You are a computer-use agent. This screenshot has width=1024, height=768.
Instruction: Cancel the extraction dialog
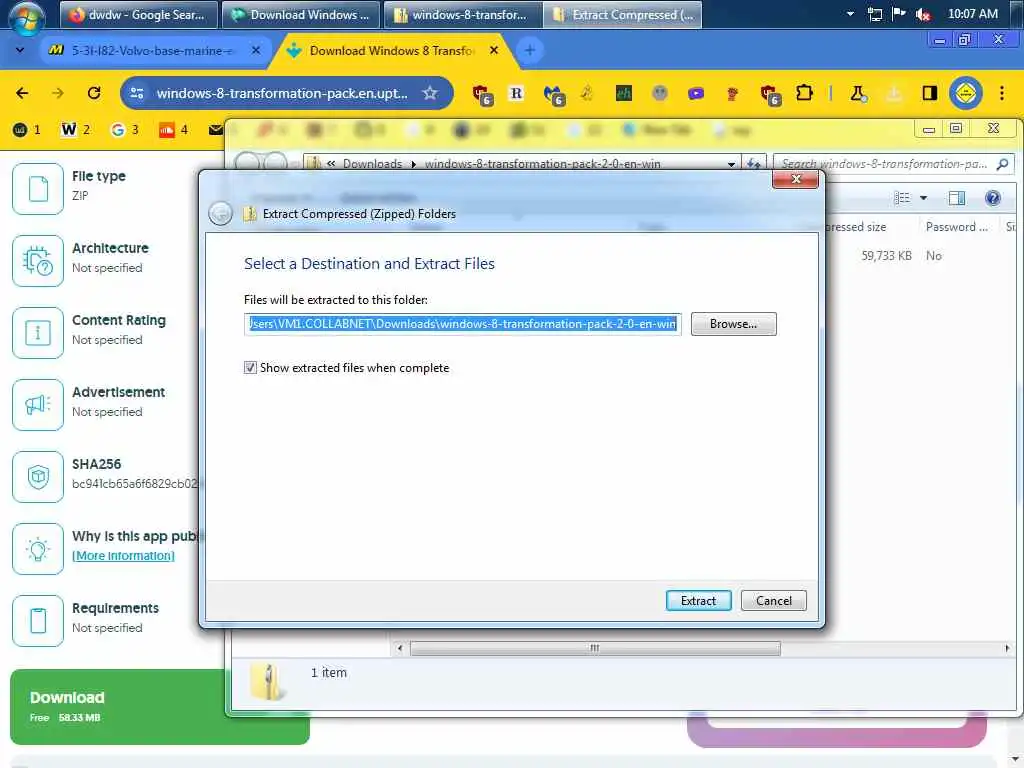773,601
